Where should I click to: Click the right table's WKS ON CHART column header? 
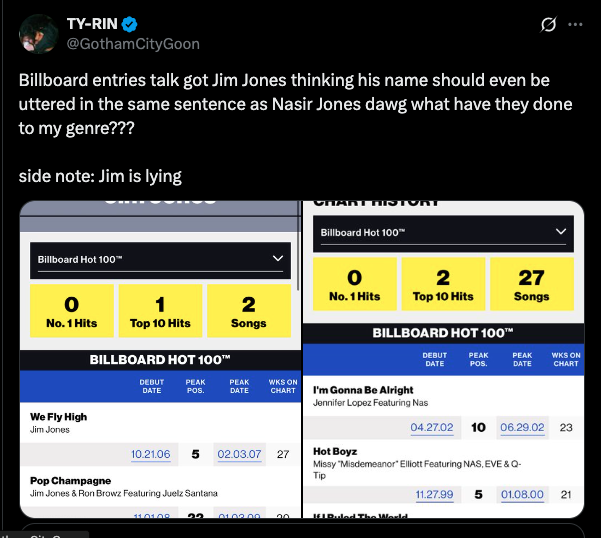point(566,359)
